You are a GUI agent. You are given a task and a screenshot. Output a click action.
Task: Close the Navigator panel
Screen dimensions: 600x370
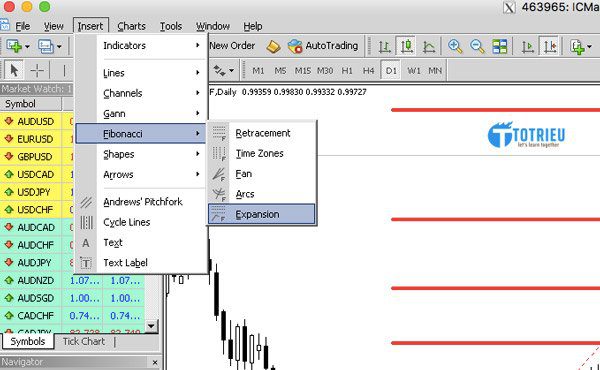pyautogui.click(x=155, y=362)
